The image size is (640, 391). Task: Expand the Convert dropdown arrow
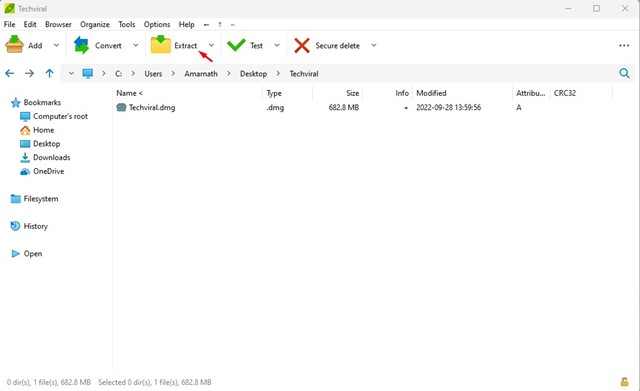(x=136, y=45)
